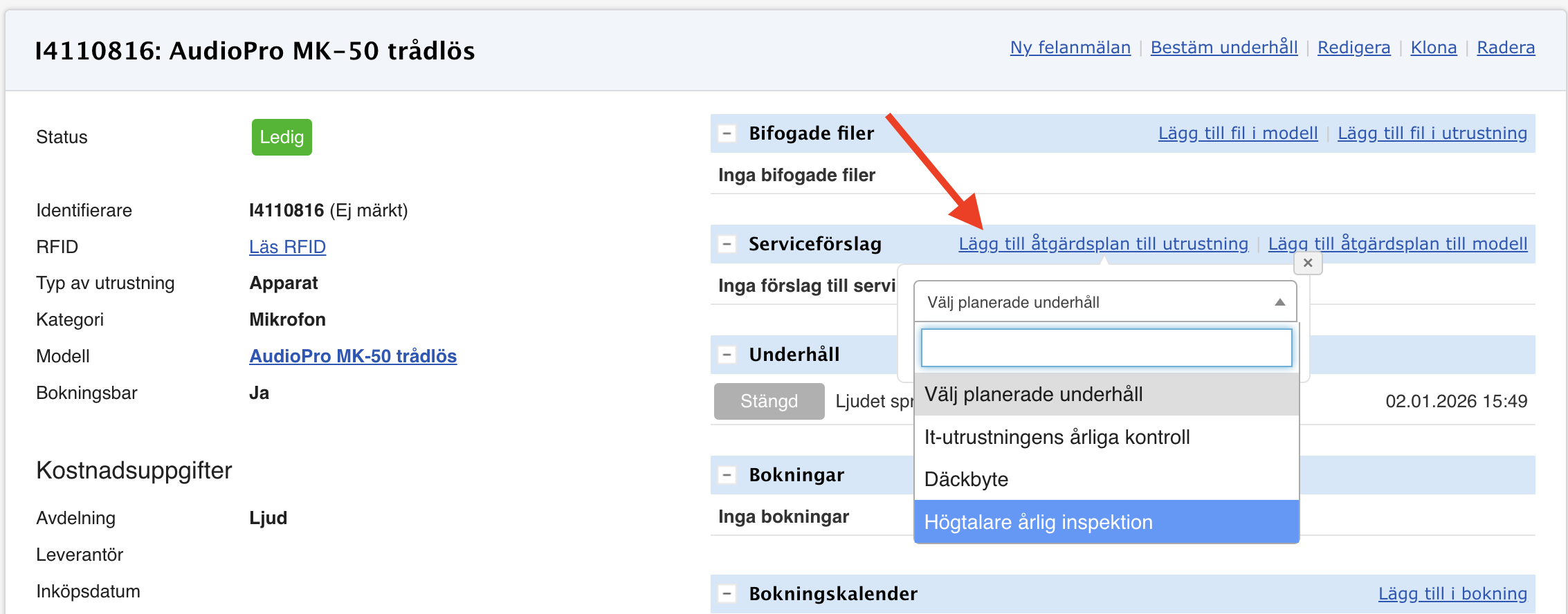Click Lägg till åtgärdsplan till modell
The width and height of the screenshot is (1568, 614).
tap(1398, 244)
